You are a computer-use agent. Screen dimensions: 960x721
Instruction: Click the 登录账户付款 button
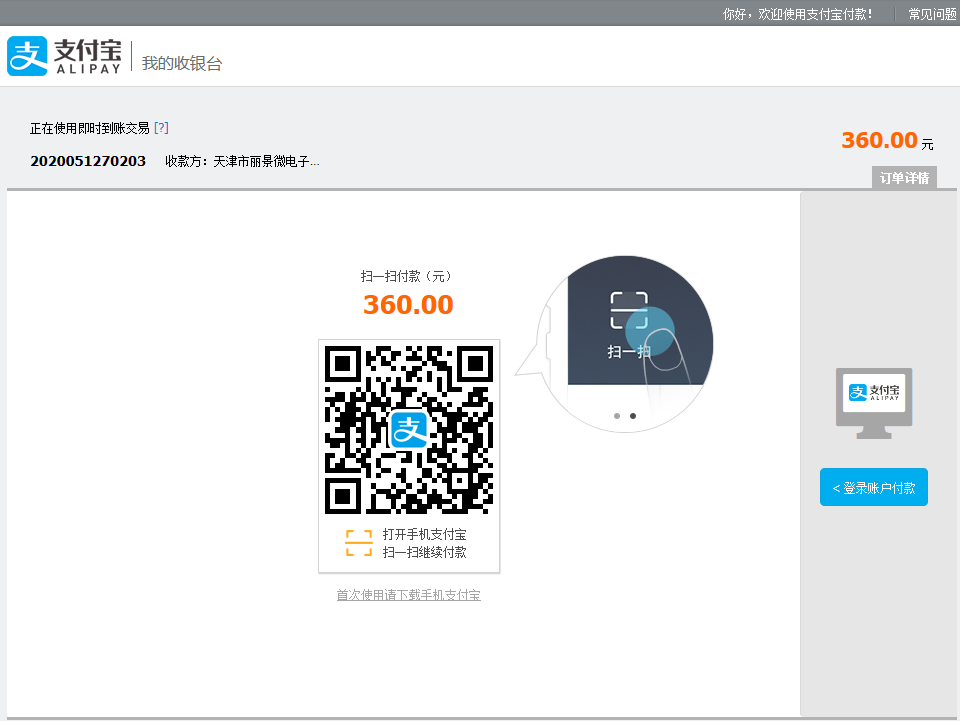[874, 487]
